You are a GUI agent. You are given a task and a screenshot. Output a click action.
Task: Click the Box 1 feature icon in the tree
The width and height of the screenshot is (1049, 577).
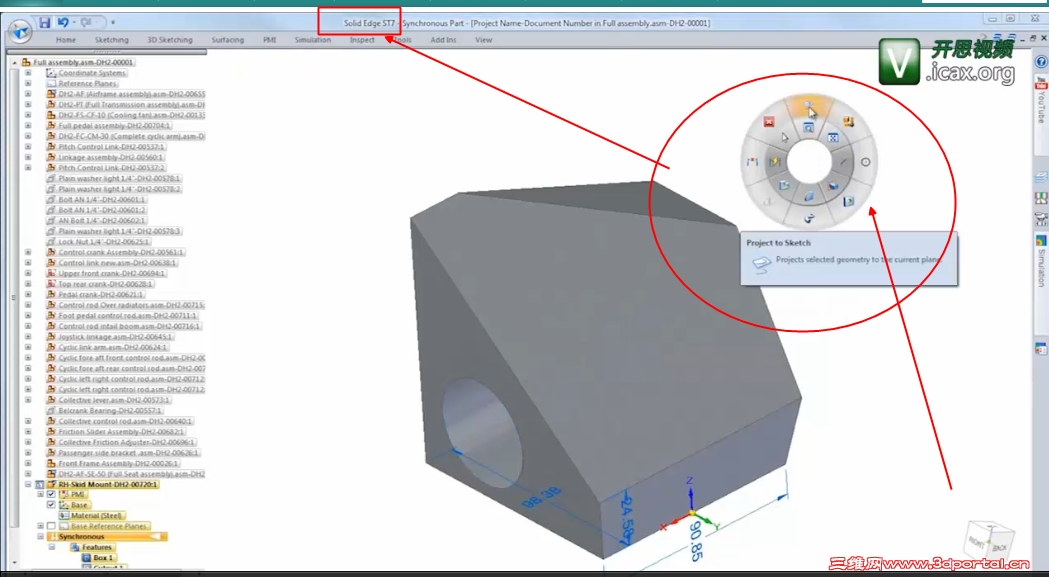click(x=86, y=558)
